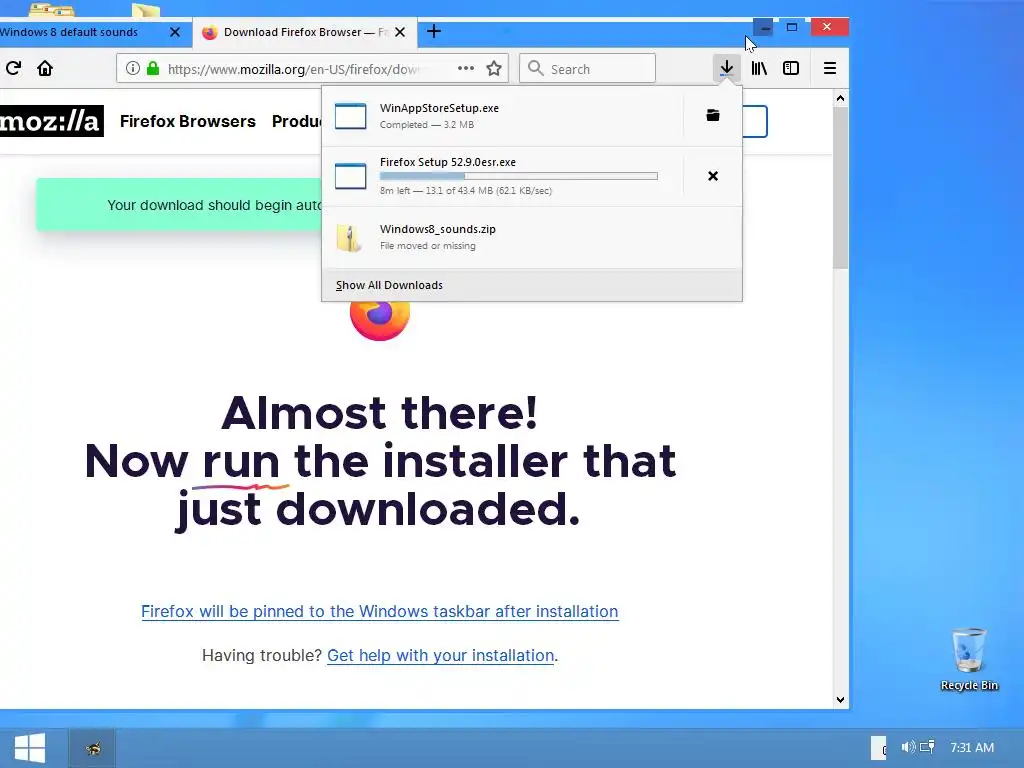Minimize the Firefox window

tap(763, 27)
